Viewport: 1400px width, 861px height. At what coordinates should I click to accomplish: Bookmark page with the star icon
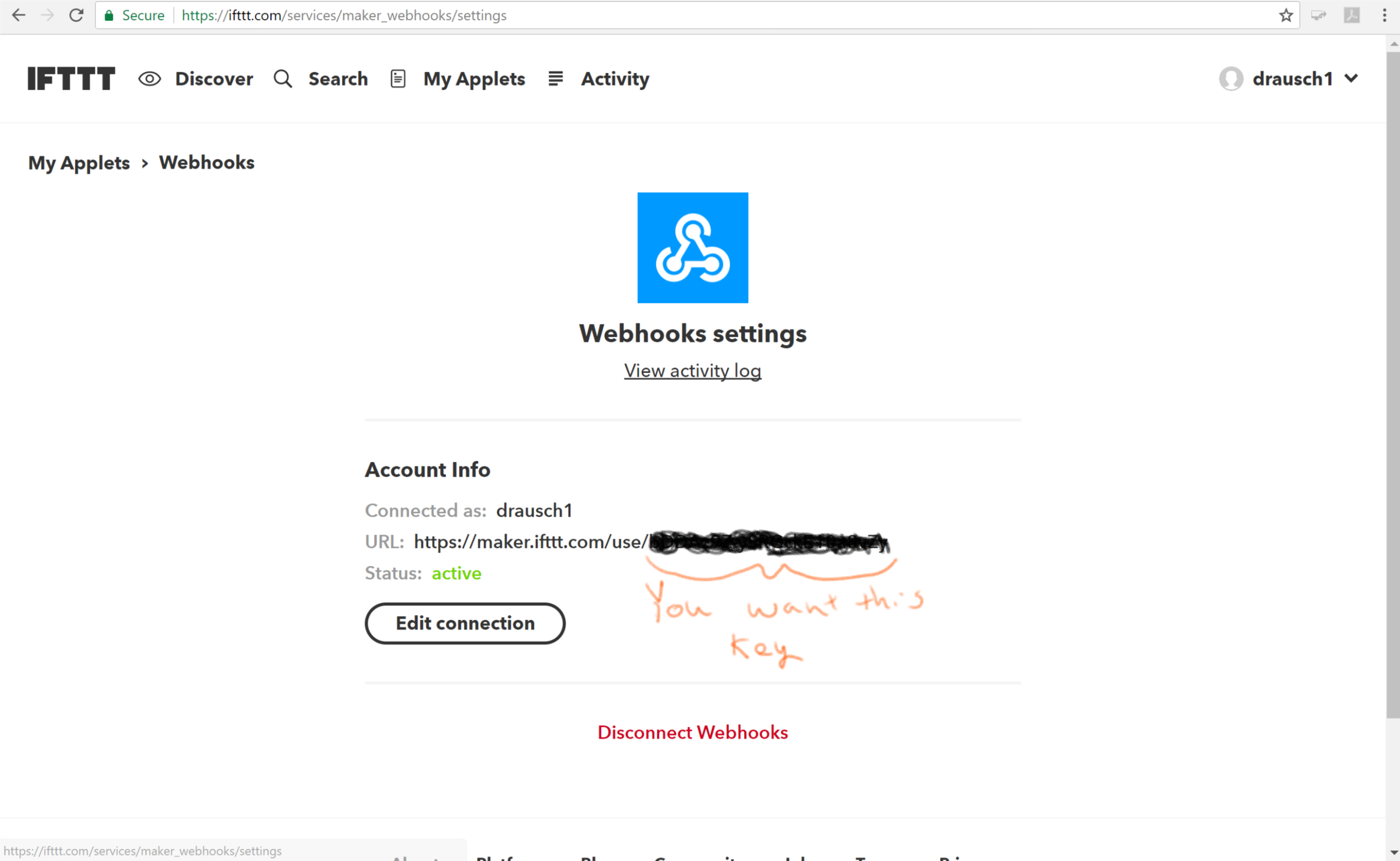point(1286,15)
